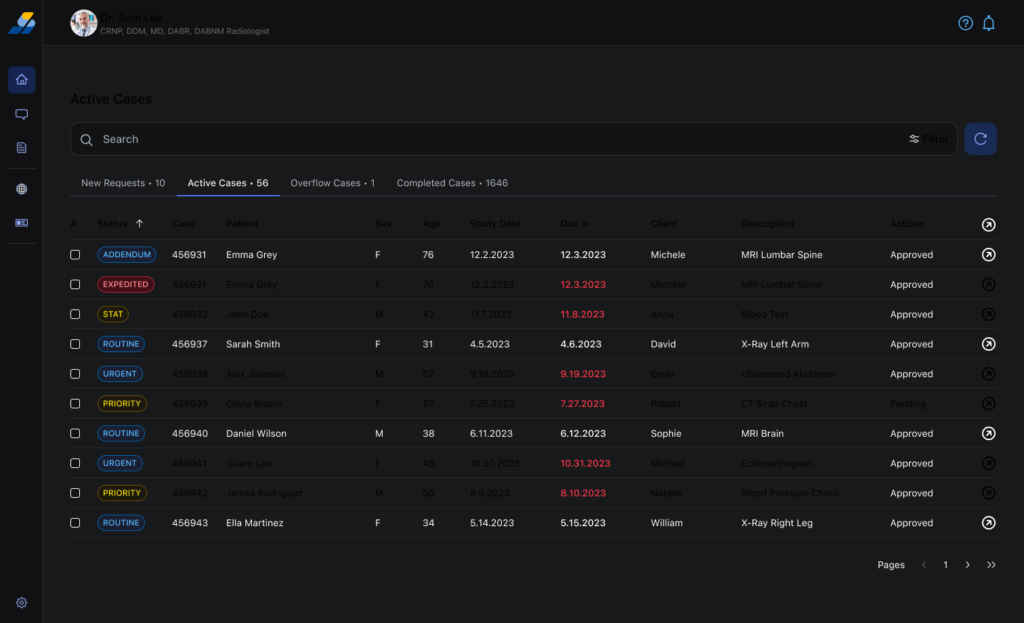
Task: Open the Completed Cases tab
Action: (x=452, y=183)
